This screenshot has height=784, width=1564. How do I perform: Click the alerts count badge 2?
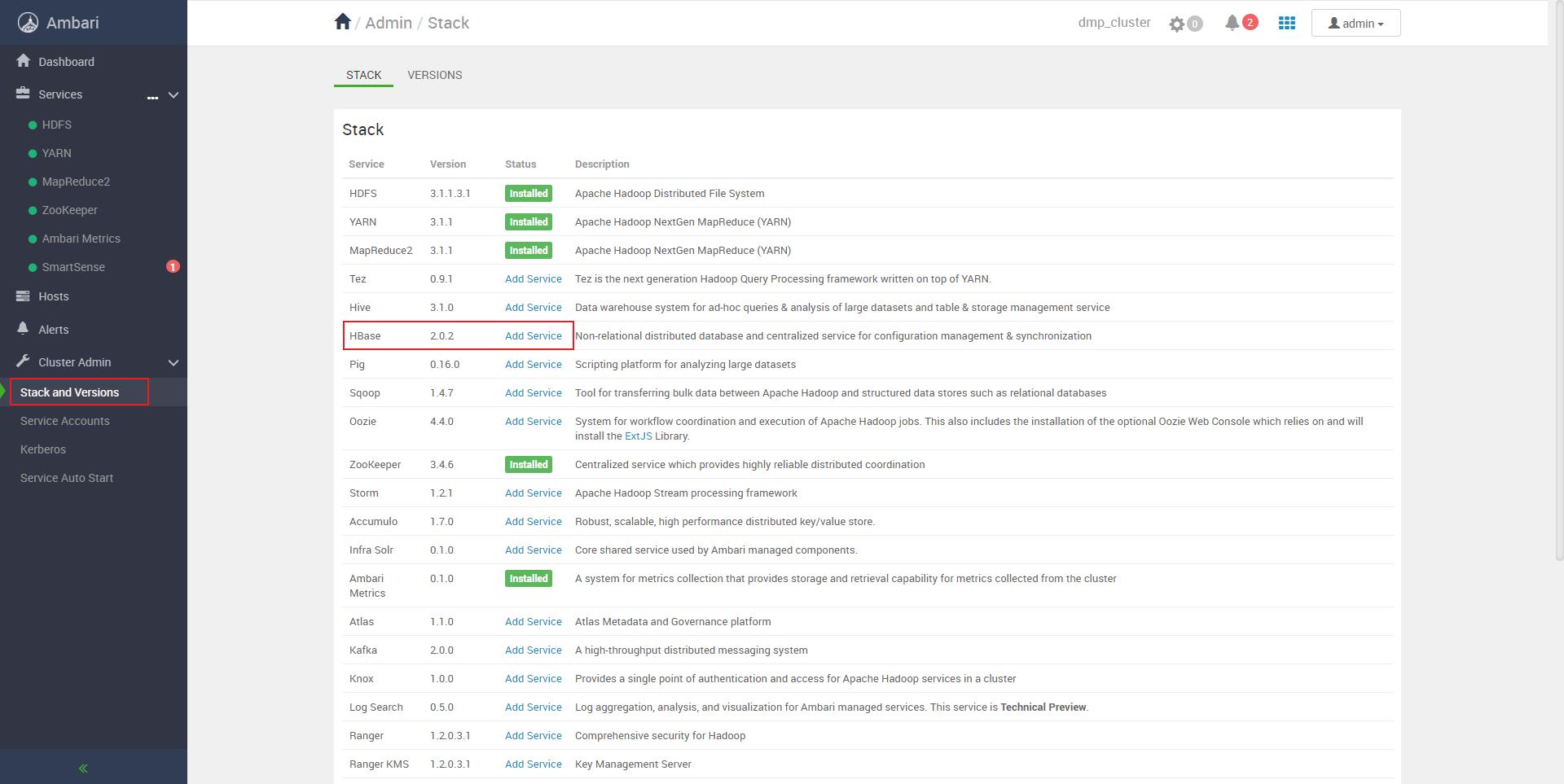tap(1250, 22)
